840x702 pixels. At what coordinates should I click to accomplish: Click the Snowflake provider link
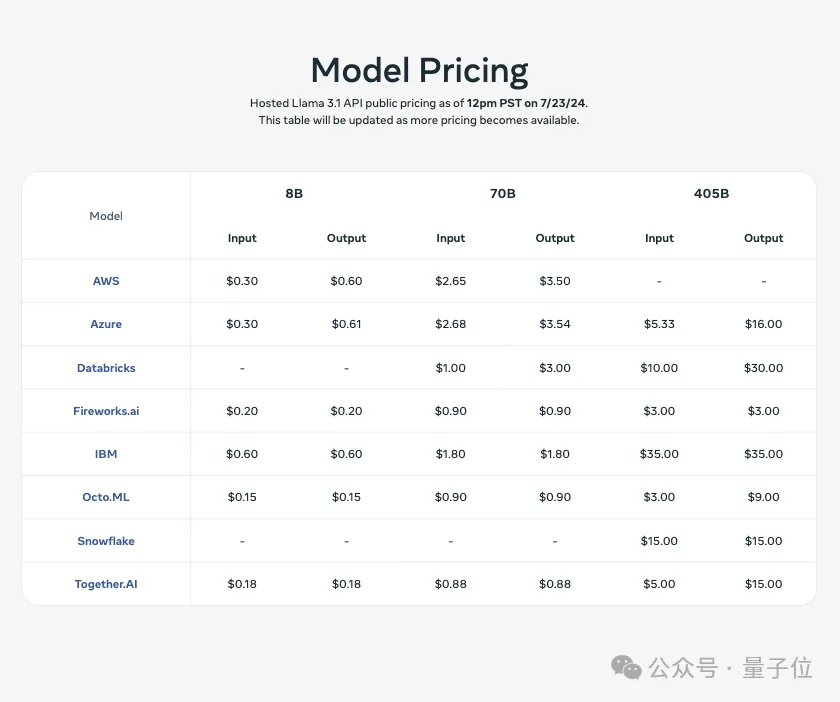(106, 541)
